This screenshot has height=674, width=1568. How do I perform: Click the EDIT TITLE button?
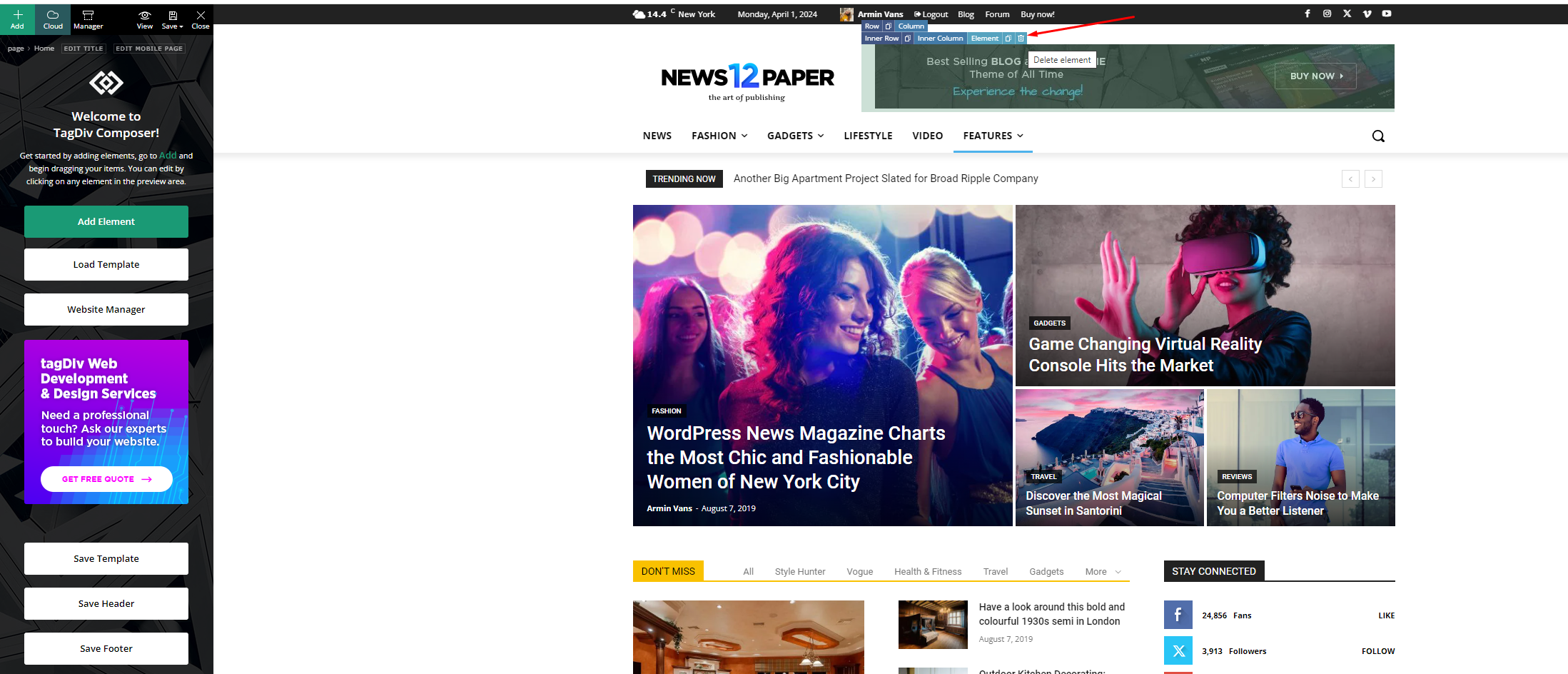84,49
